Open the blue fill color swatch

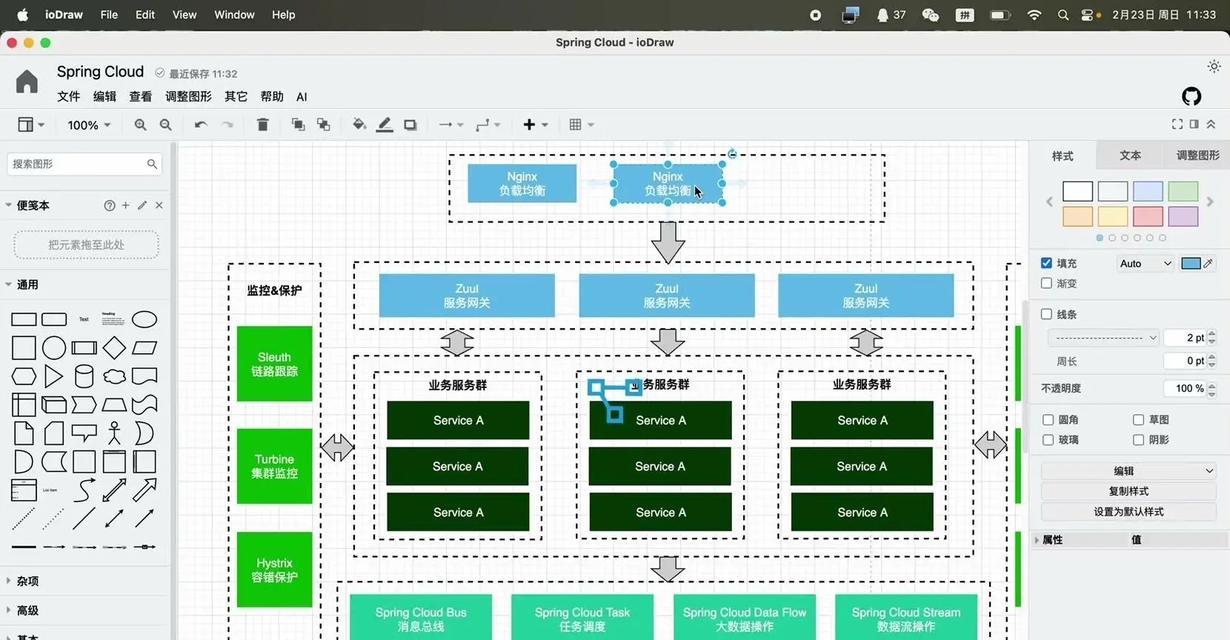pyautogui.click(x=1191, y=263)
